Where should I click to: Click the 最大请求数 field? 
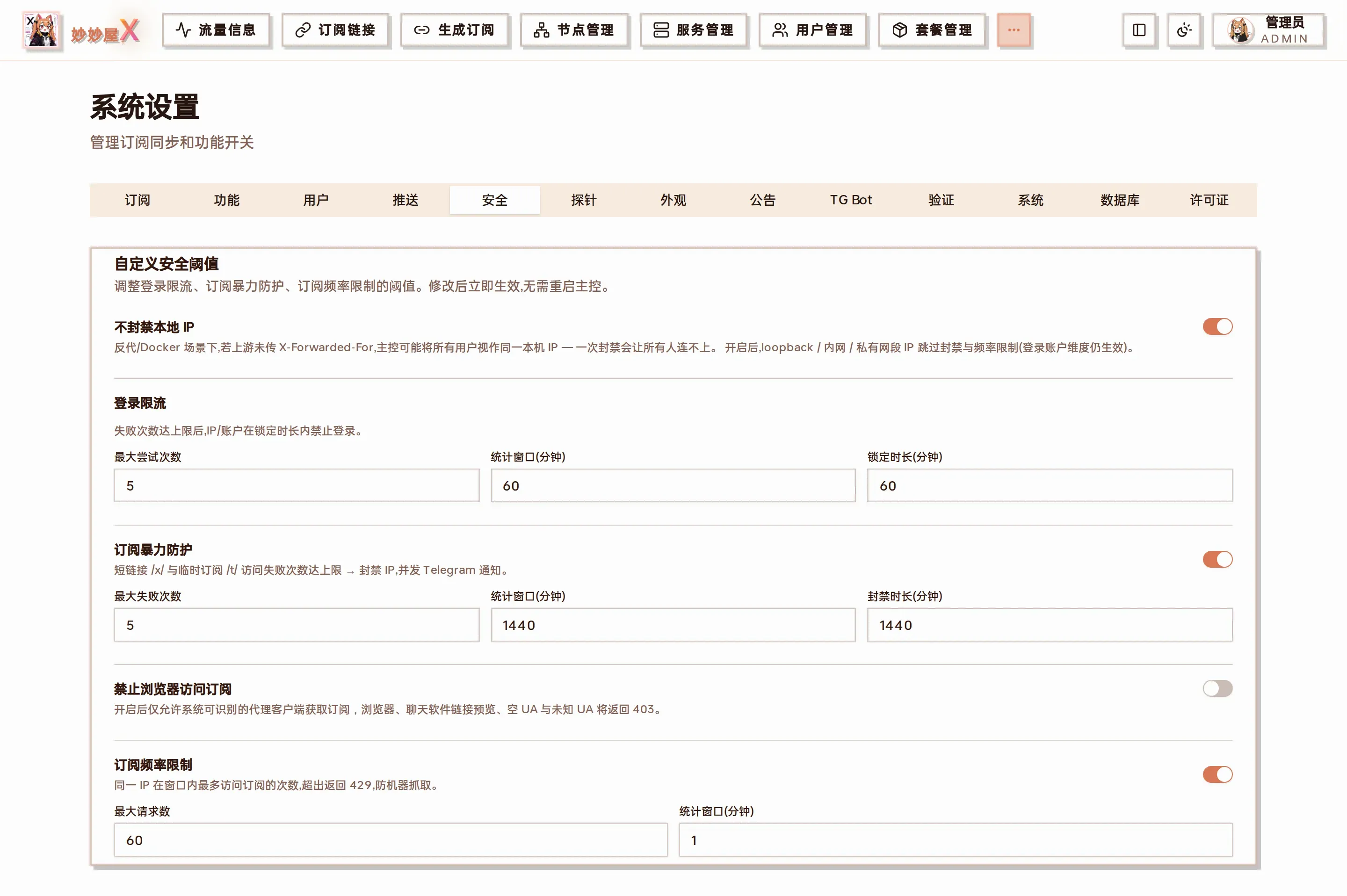coord(391,840)
